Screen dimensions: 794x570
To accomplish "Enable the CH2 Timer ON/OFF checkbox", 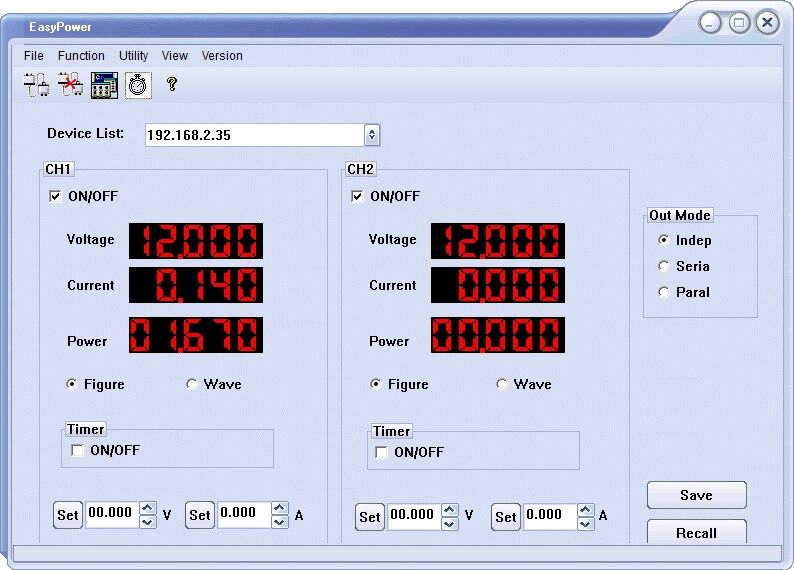I will [381, 452].
